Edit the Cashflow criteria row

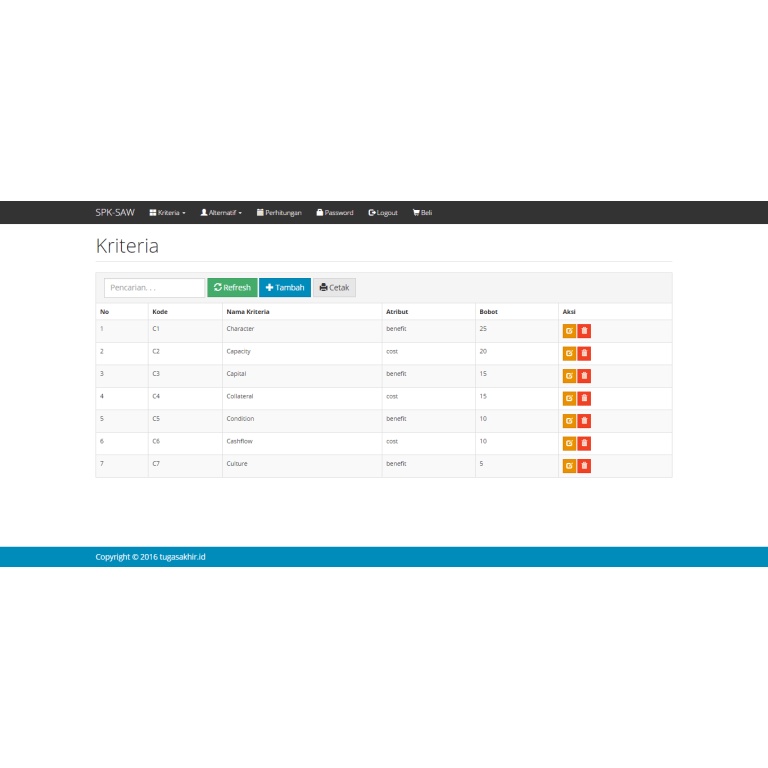(569, 444)
